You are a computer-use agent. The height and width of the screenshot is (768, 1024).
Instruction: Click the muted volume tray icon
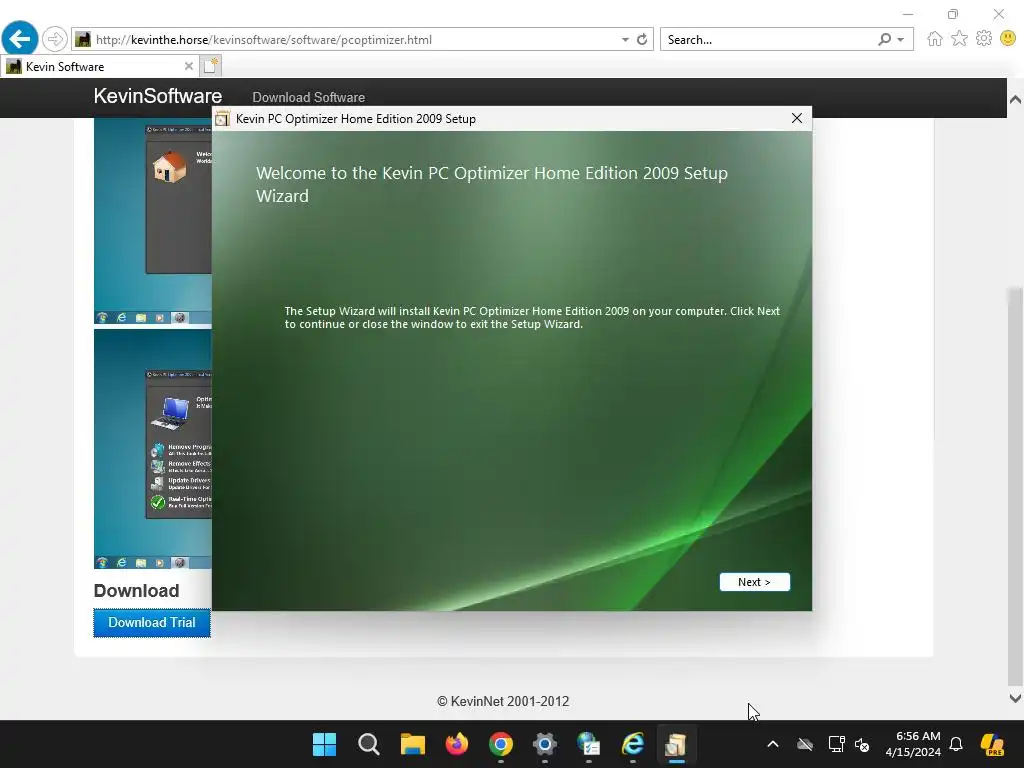[862, 744]
